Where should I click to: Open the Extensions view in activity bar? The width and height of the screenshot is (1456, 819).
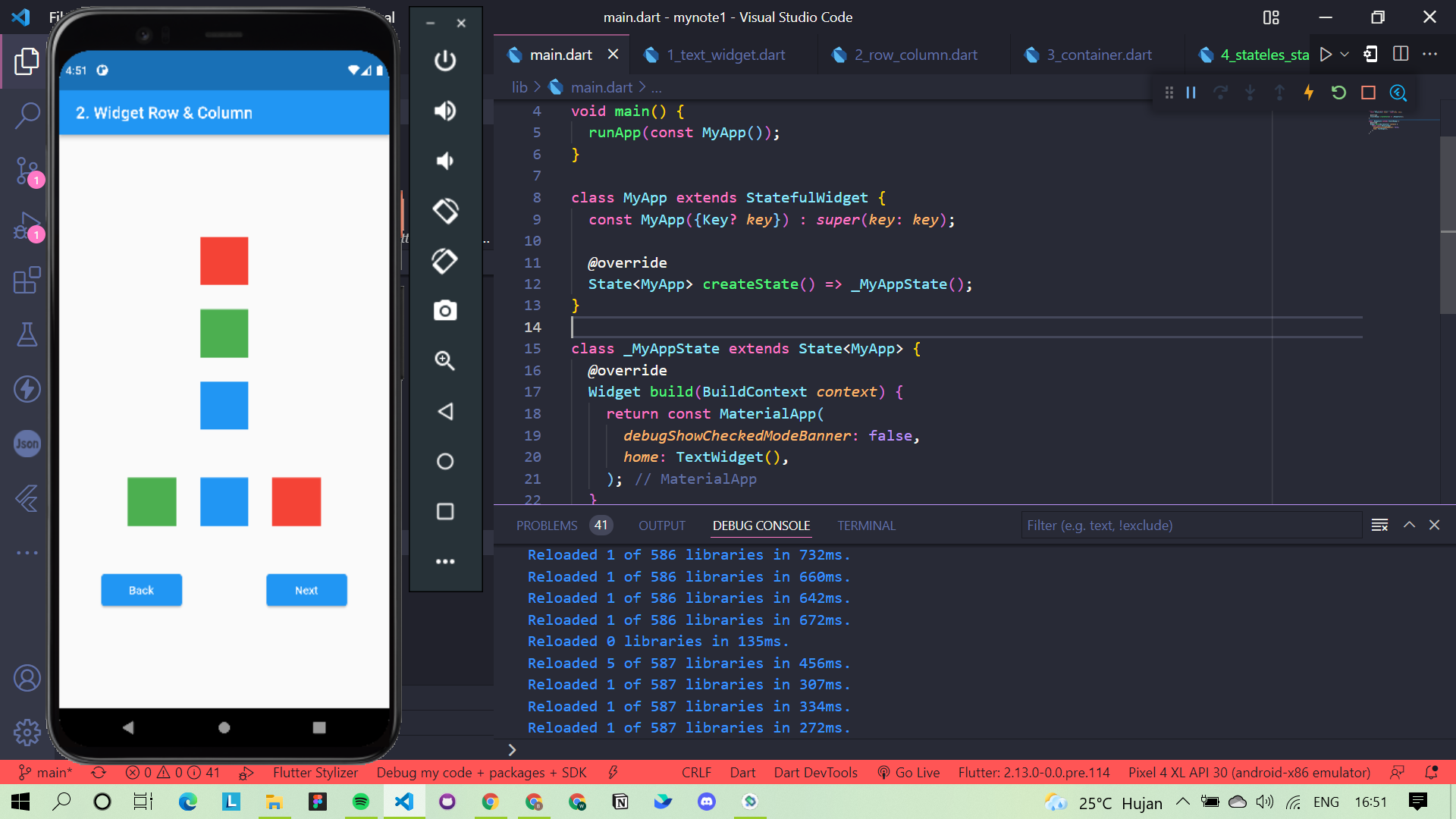[x=27, y=280]
